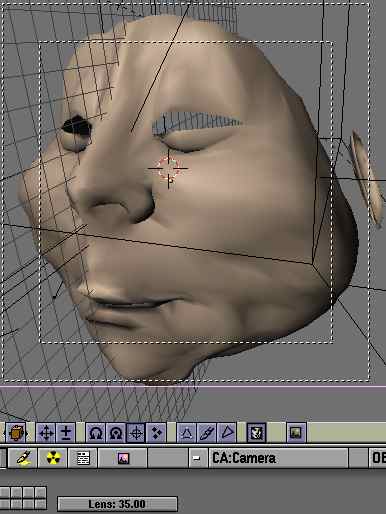Click the face select triangle icon
This screenshot has width=386, height=514.
[x=227, y=433]
